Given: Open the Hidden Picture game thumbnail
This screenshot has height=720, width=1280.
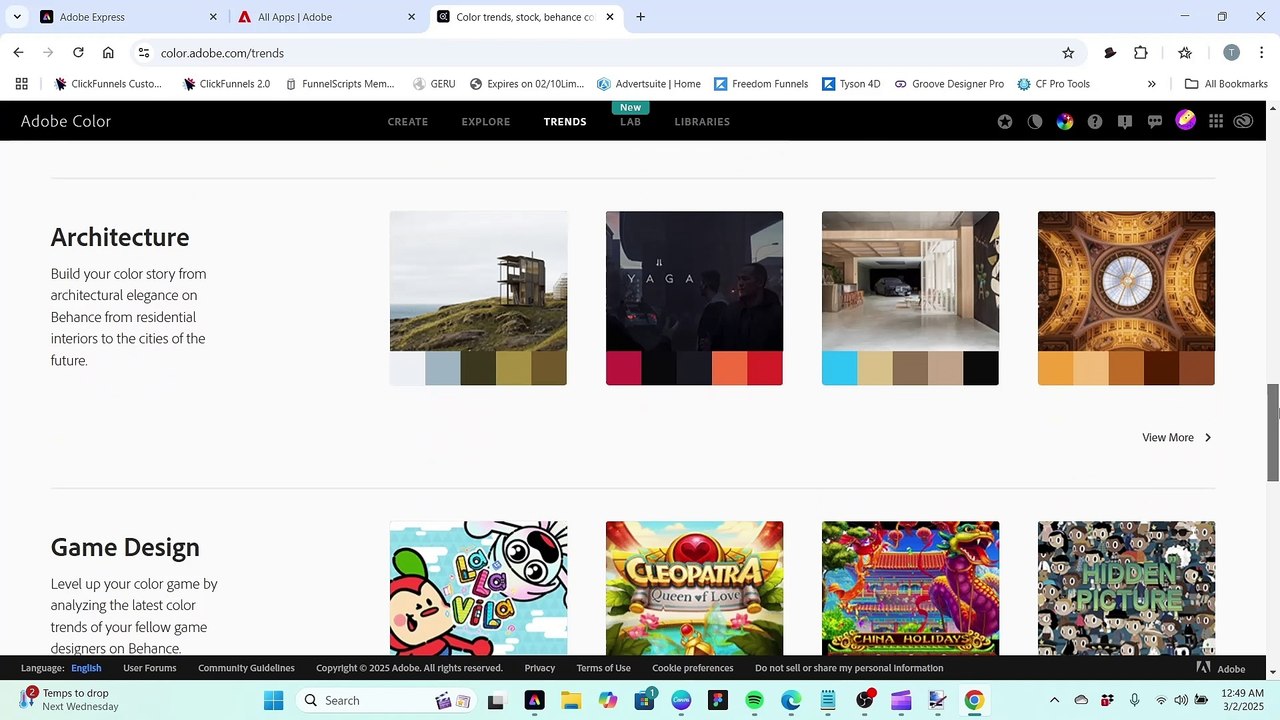Looking at the screenshot, I should point(1126,588).
